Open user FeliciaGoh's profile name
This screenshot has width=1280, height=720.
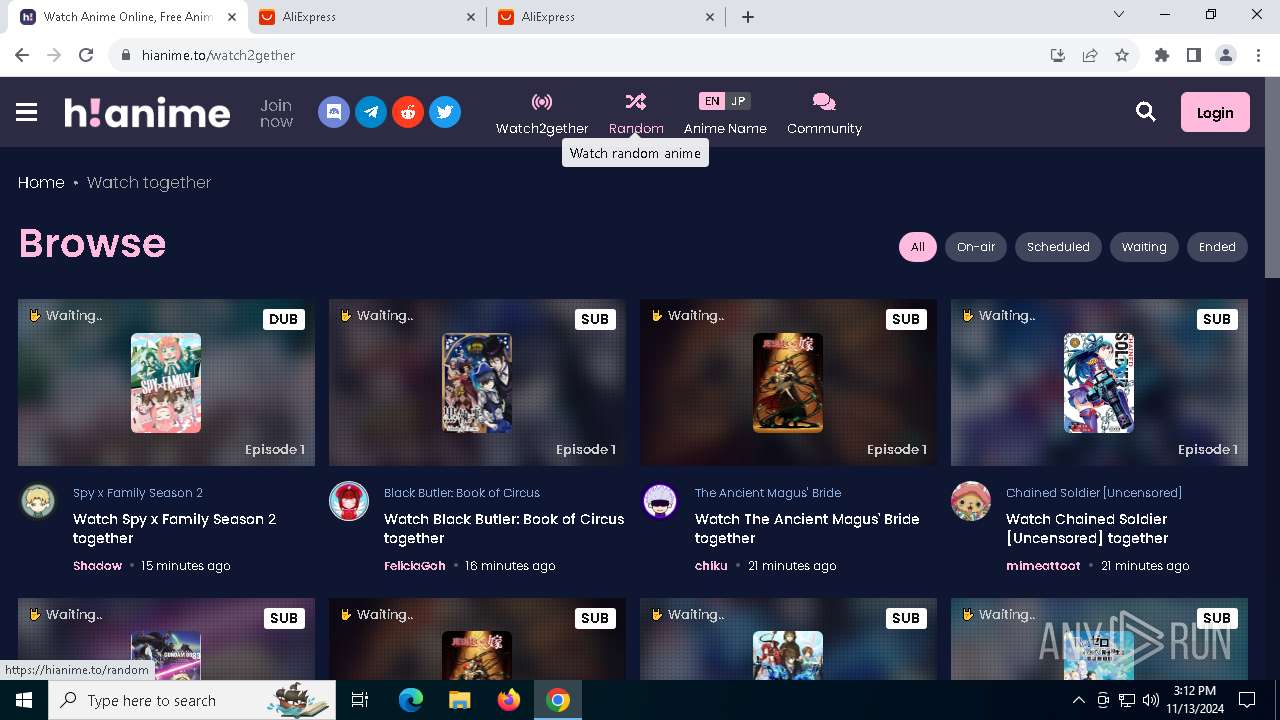[x=415, y=566]
